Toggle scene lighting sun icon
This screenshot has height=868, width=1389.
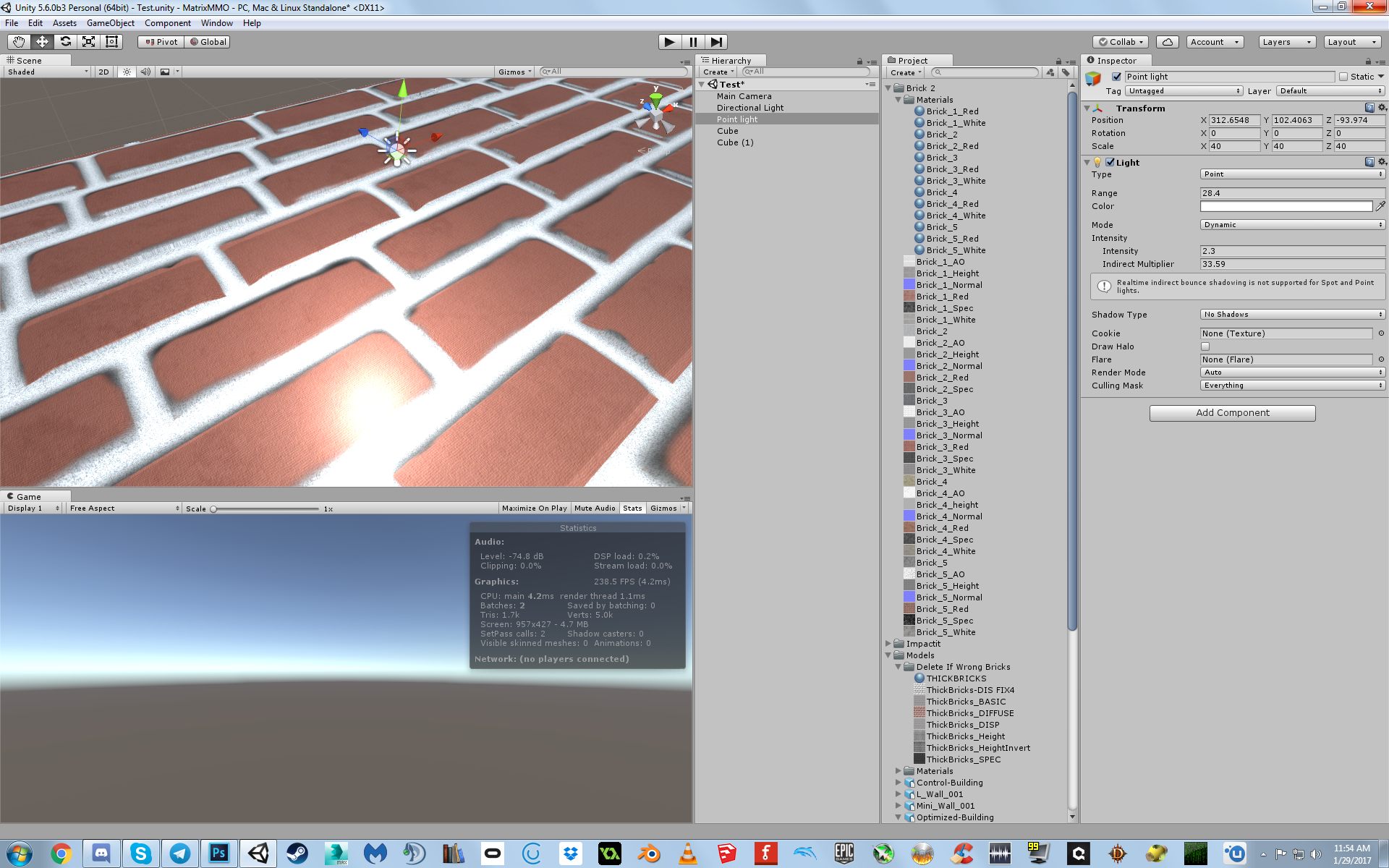point(127,72)
